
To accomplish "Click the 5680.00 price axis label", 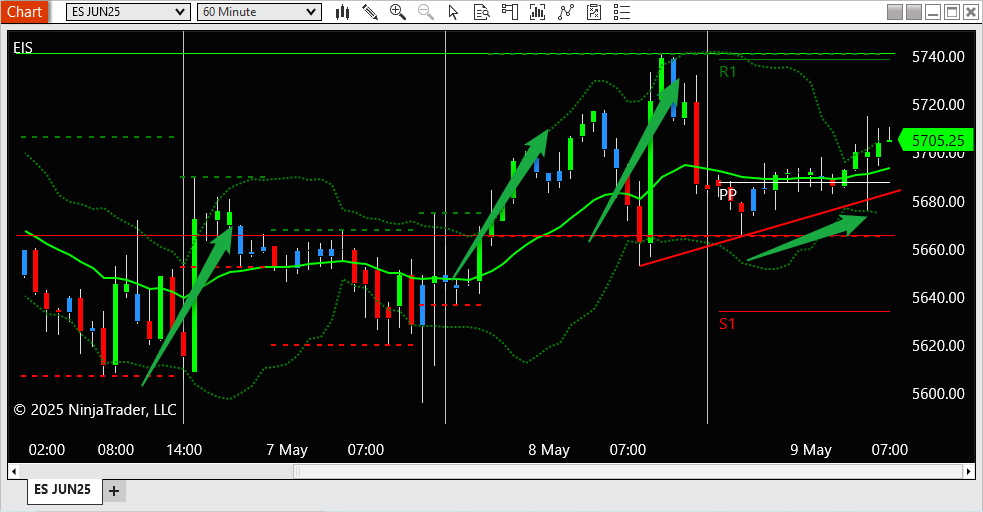I will (x=938, y=202).
